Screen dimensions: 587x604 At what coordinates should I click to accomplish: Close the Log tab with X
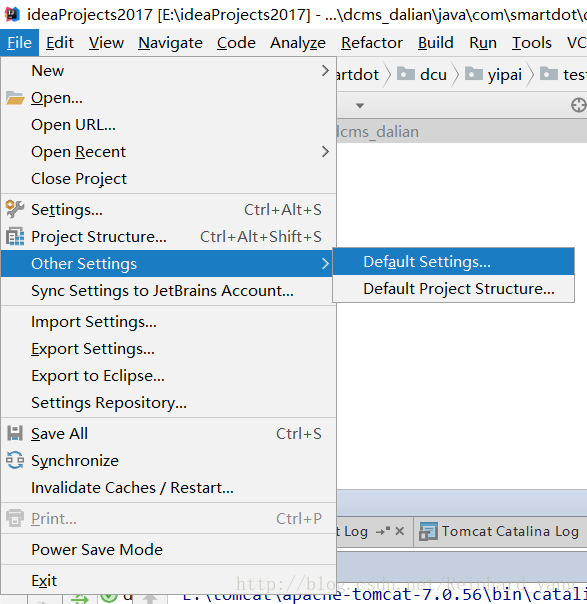click(x=400, y=531)
